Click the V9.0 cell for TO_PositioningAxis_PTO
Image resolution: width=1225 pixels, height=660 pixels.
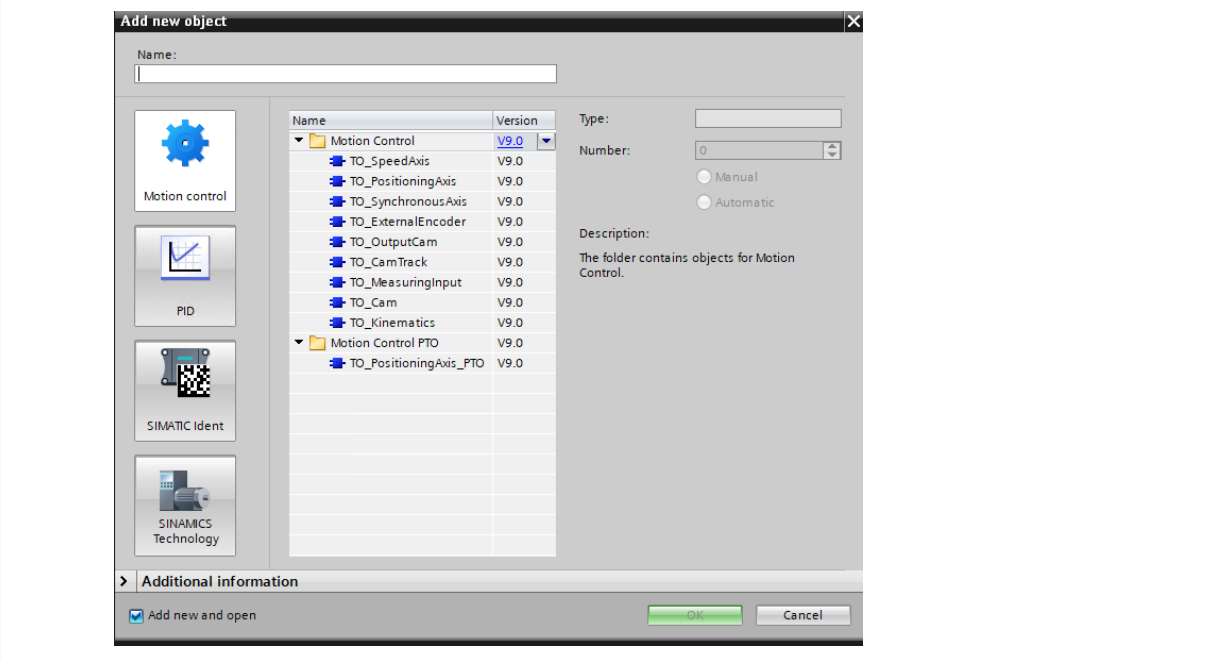click(524, 363)
